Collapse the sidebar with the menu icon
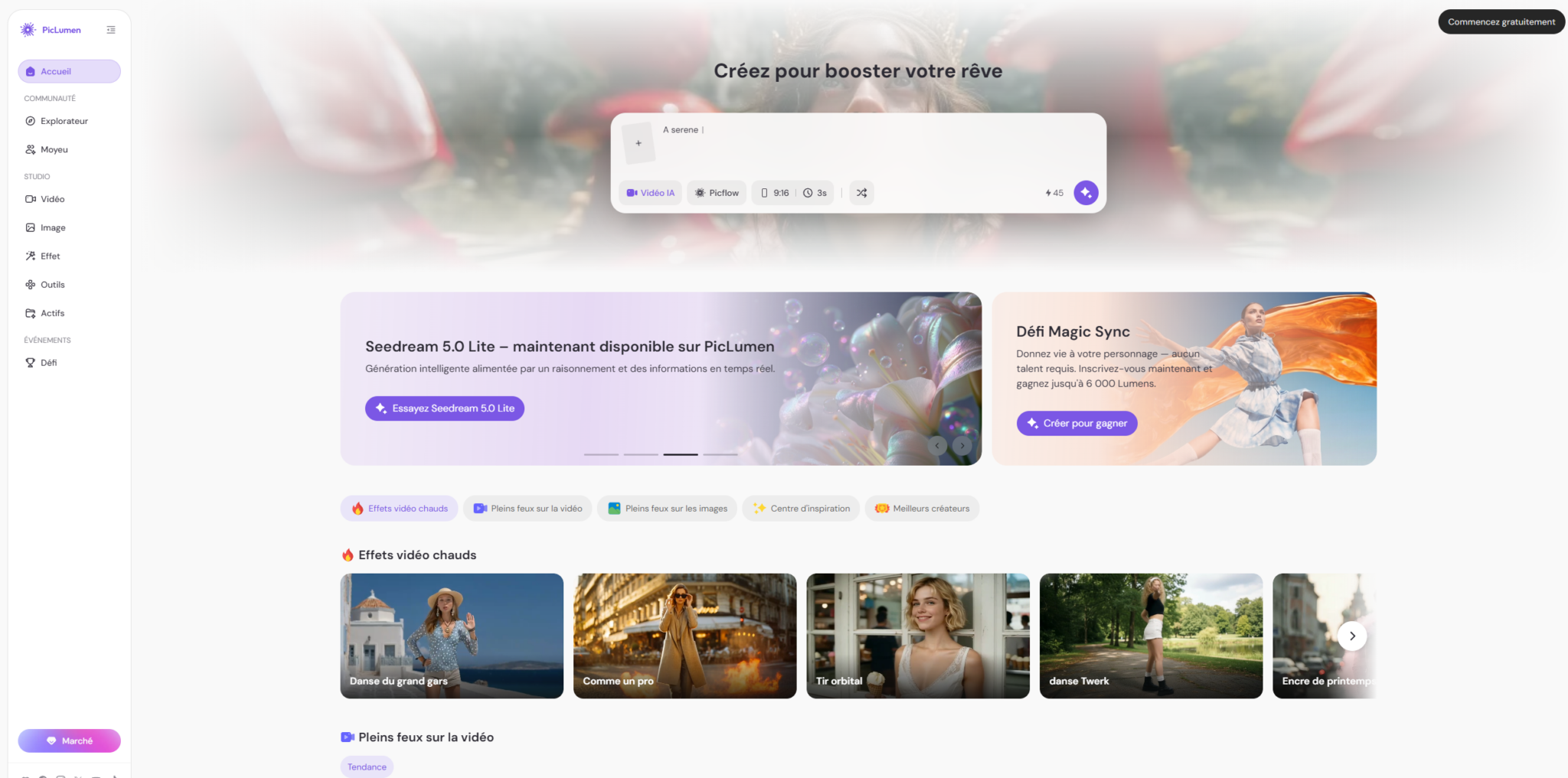The image size is (1568, 778). click(x=111, y=30)
